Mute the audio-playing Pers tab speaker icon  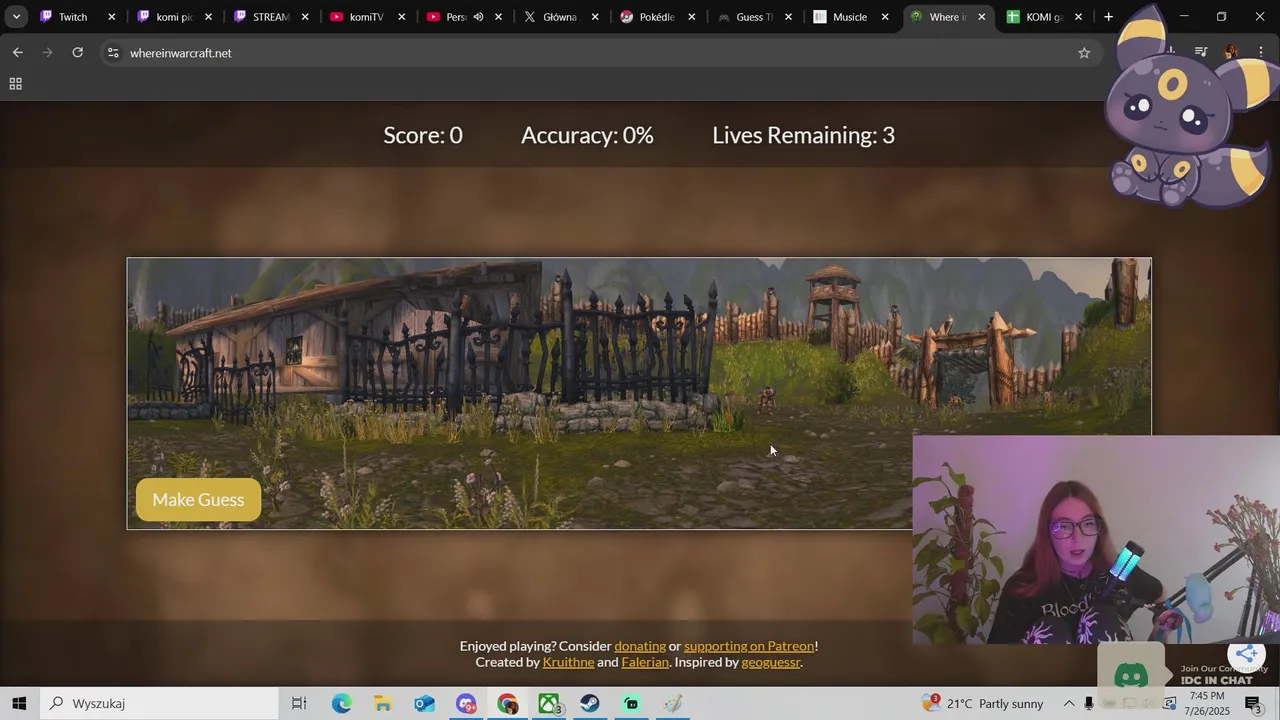tap(478, 17)
